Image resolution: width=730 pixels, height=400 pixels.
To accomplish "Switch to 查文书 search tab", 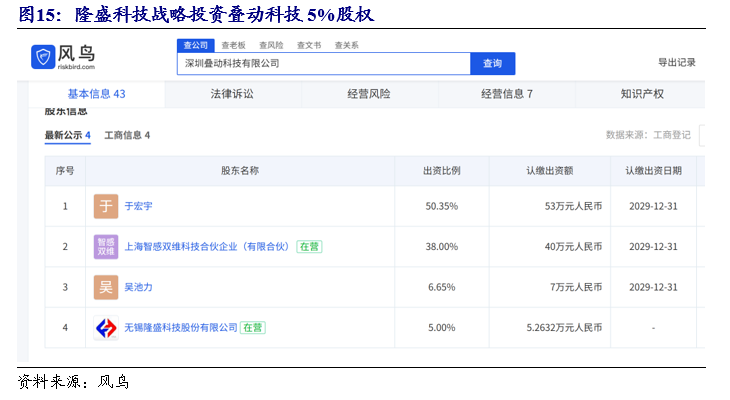I will (309, 45).
